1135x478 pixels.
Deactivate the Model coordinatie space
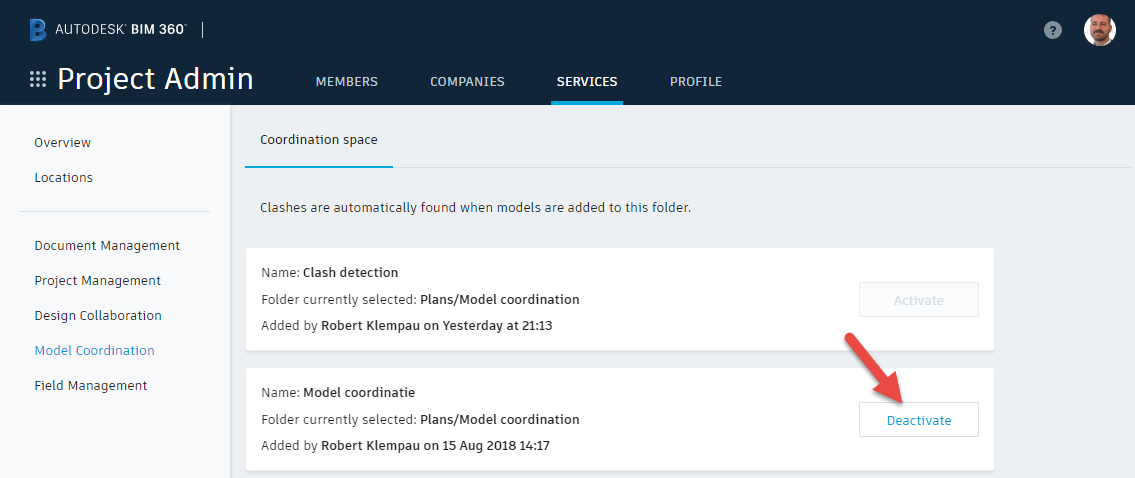pos(919,420)
